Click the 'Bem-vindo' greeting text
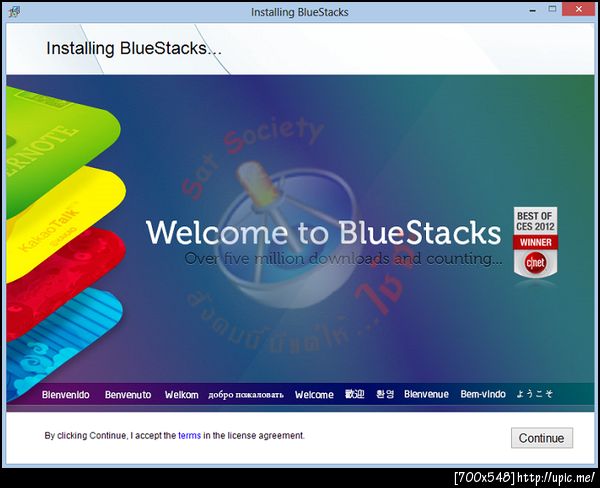Viewport: 600px width, 488px height. [x=483, y=394]
